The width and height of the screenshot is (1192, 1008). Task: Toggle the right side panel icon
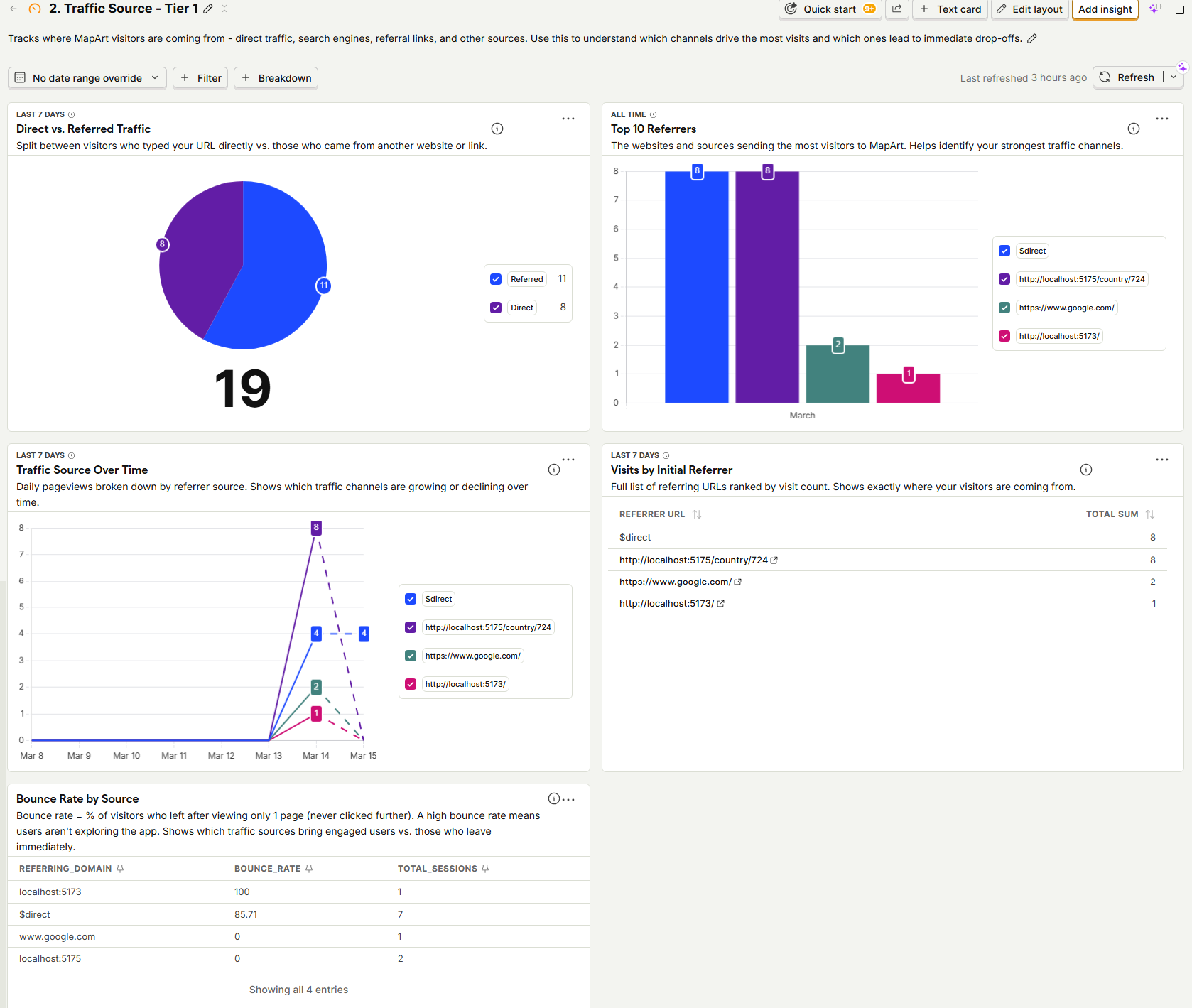1181,9
